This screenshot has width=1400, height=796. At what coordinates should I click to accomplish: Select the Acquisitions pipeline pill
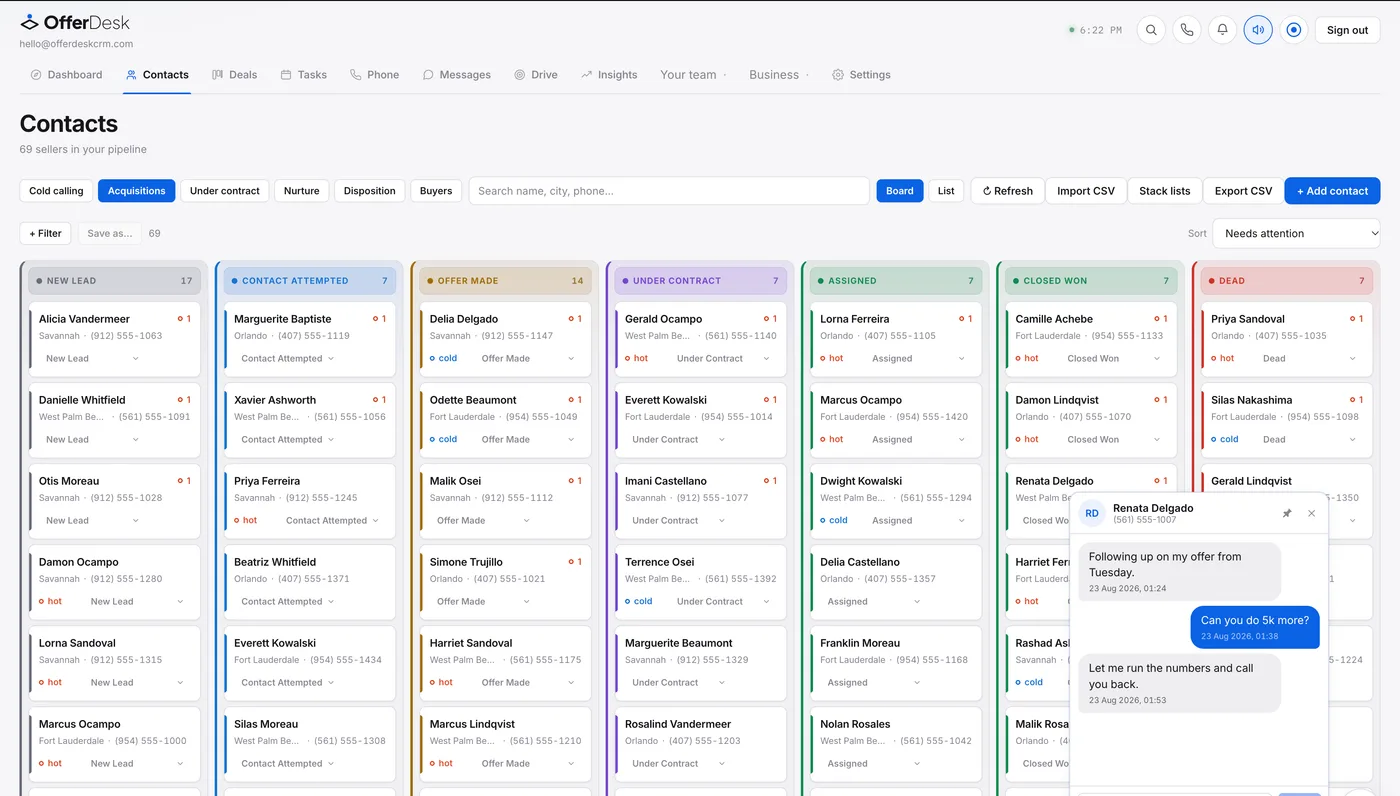[x=137, y=191]
